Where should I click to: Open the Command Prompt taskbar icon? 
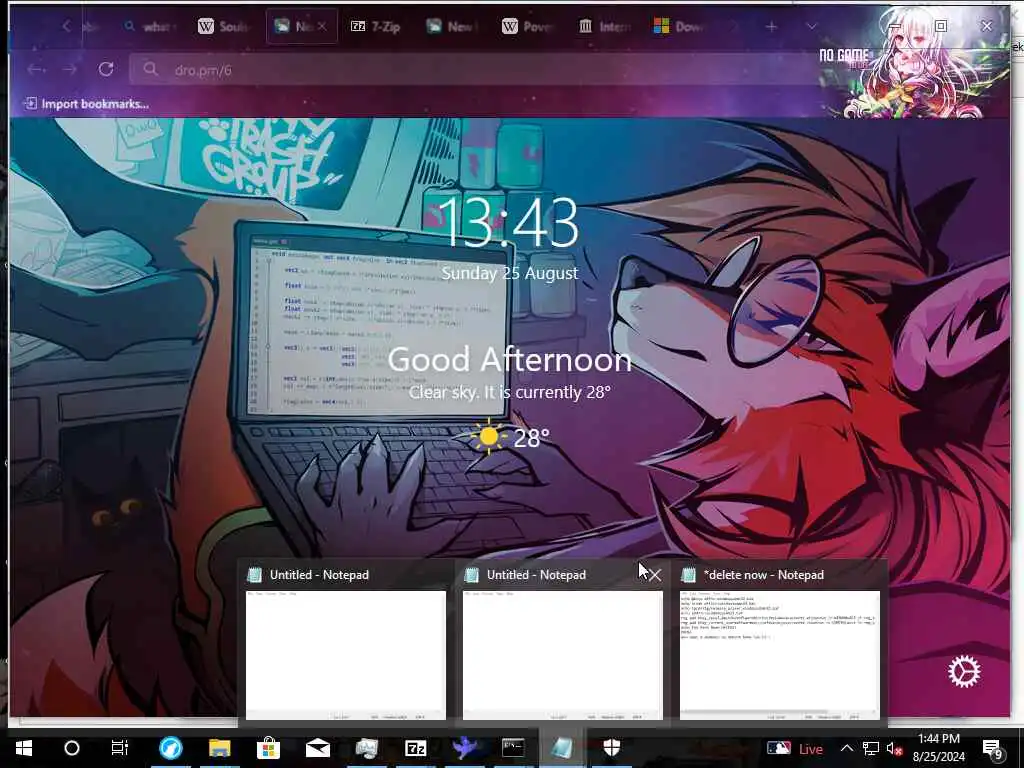513,748
